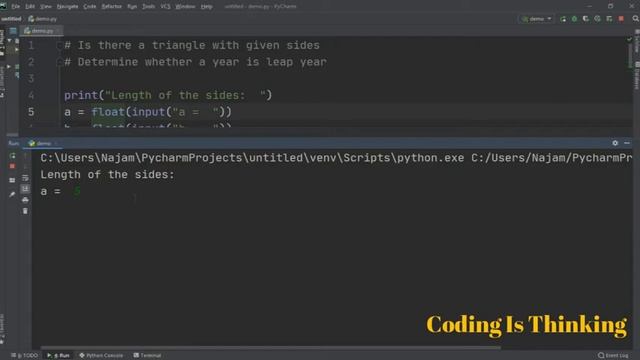The image size is (640, 360).
Task: Toggle Scroll to End in Run console
Action: [25, 189]
